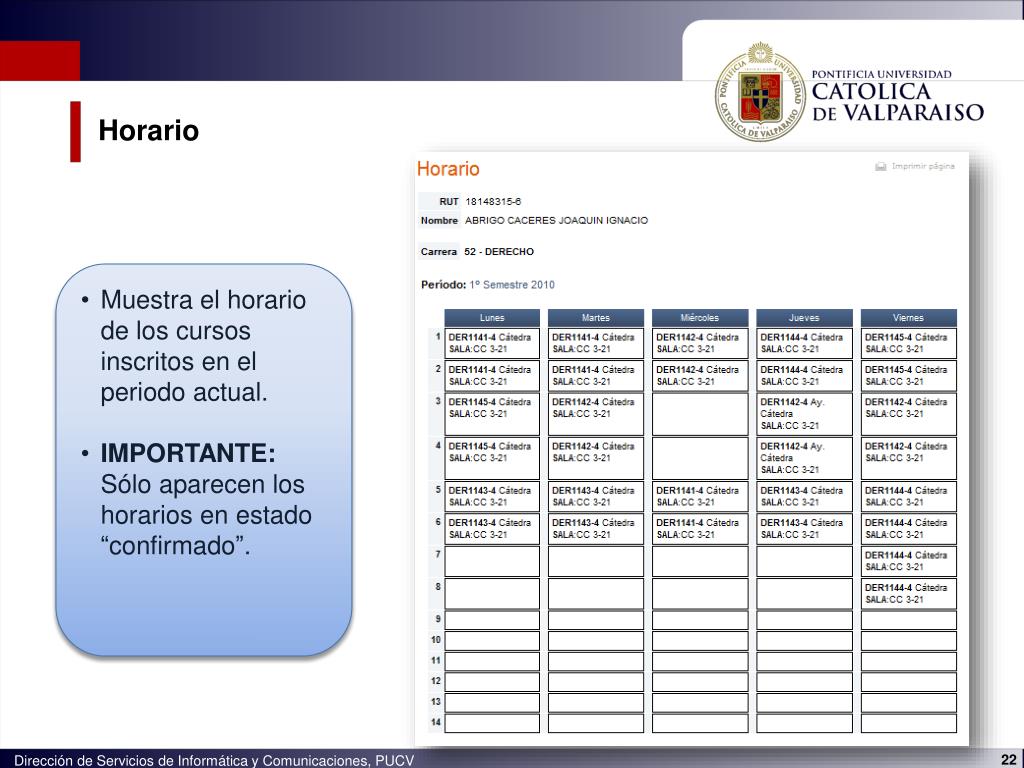Click the Jueves period 6 cell DER1143-4
This screenshot has width=1024, height=768.
(x=804, y=529)
